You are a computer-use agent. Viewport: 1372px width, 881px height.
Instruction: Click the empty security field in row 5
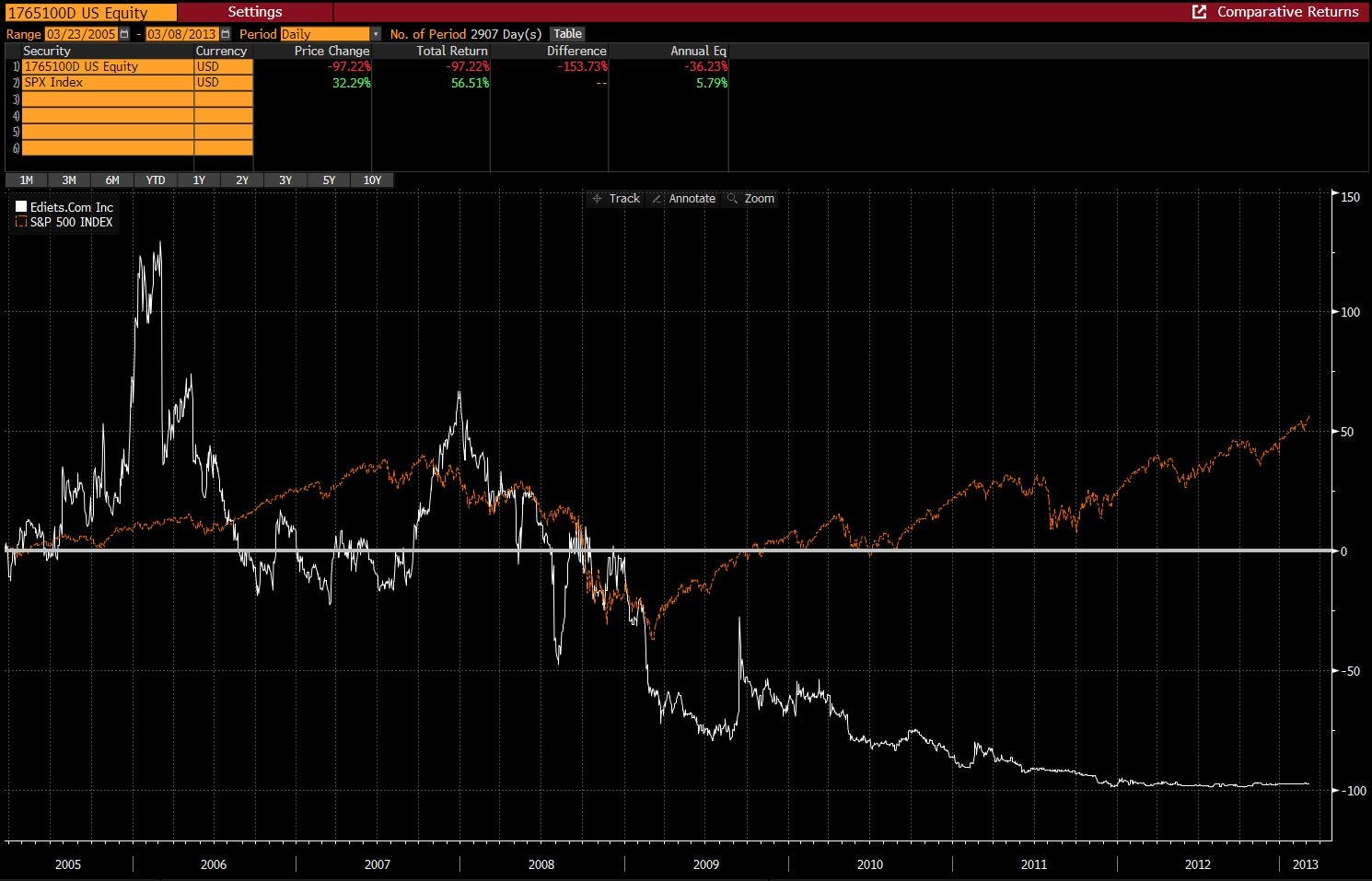(x=108, y=132)
